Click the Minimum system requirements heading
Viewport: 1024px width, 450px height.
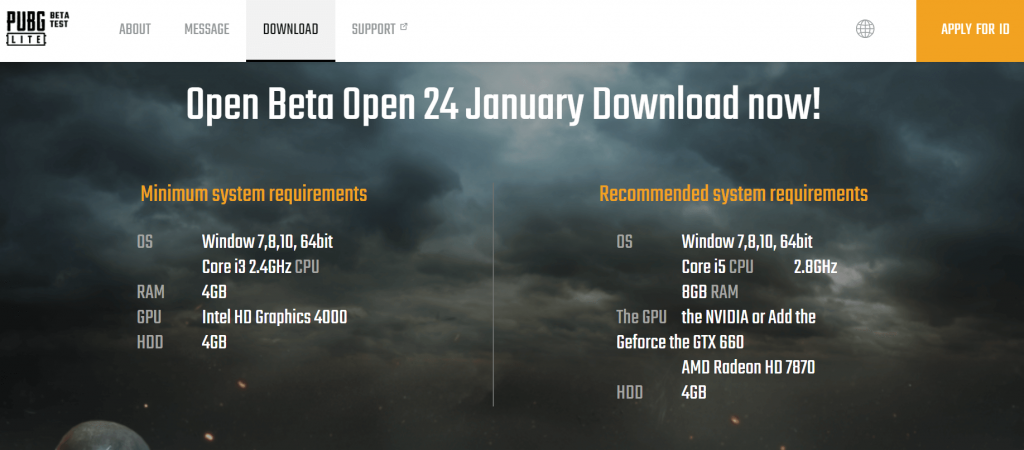click(253, 194)
